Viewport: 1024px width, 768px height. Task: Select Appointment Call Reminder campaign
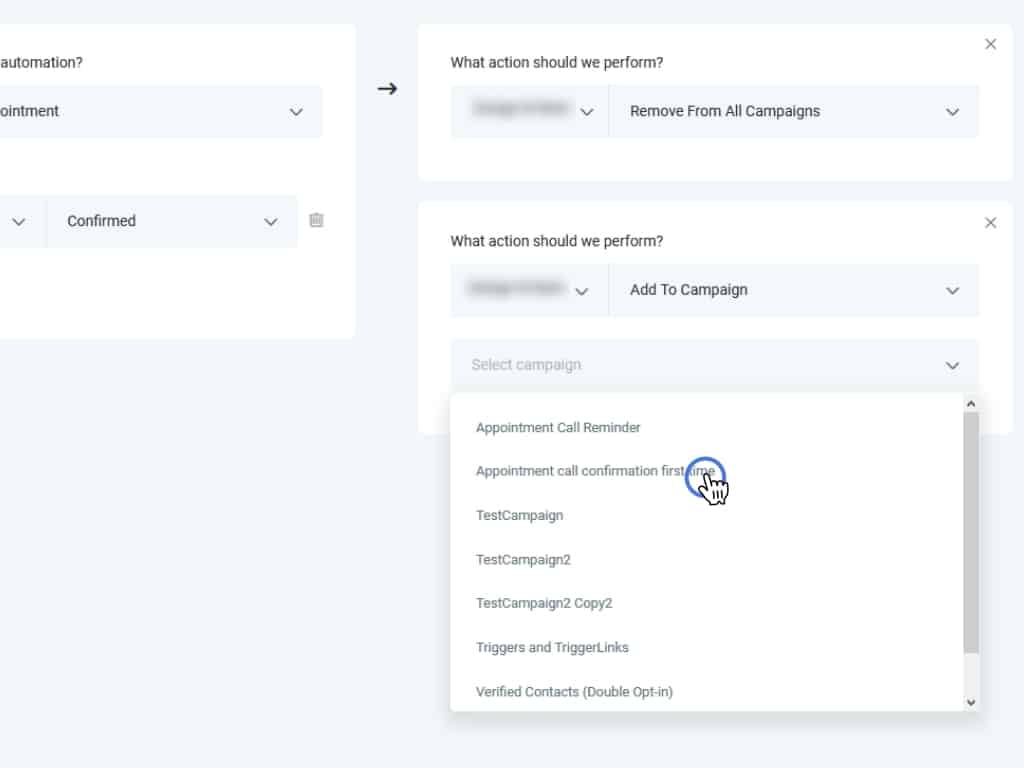tap(558, 428)
